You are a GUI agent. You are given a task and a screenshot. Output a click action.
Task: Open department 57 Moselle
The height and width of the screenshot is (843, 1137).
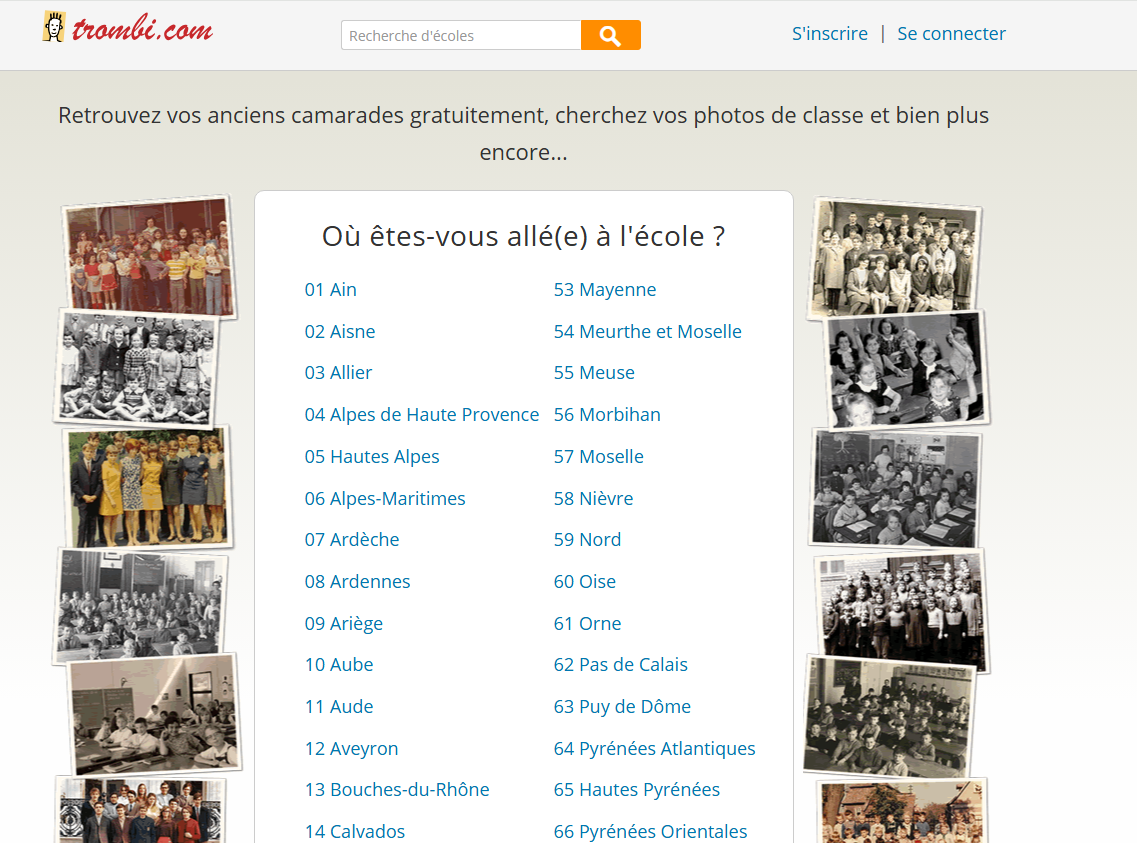click(598, 457)
